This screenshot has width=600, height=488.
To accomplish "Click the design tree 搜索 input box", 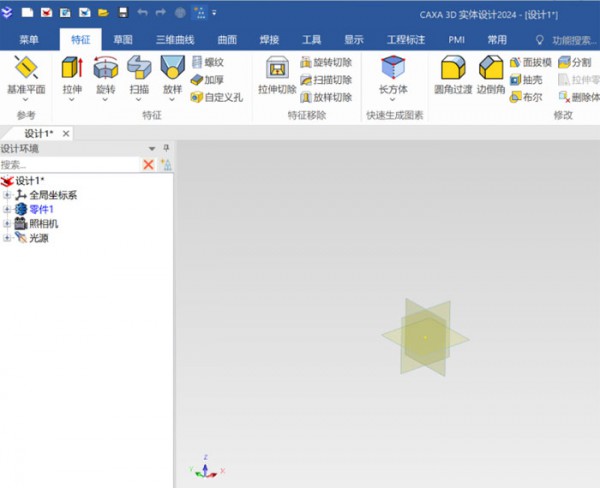I will [x=70, y=165].
